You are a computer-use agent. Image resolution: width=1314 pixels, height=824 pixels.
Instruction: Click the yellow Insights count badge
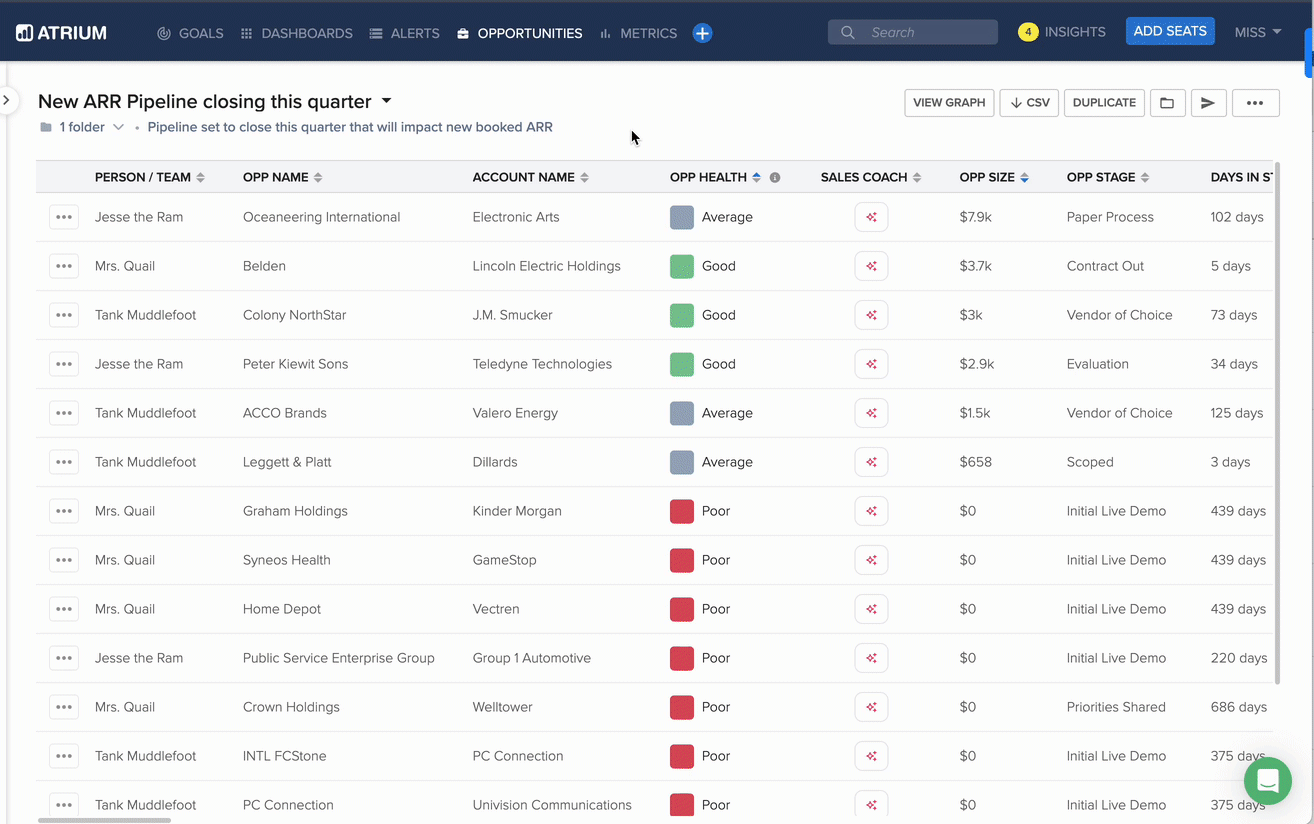[1028, 32]
